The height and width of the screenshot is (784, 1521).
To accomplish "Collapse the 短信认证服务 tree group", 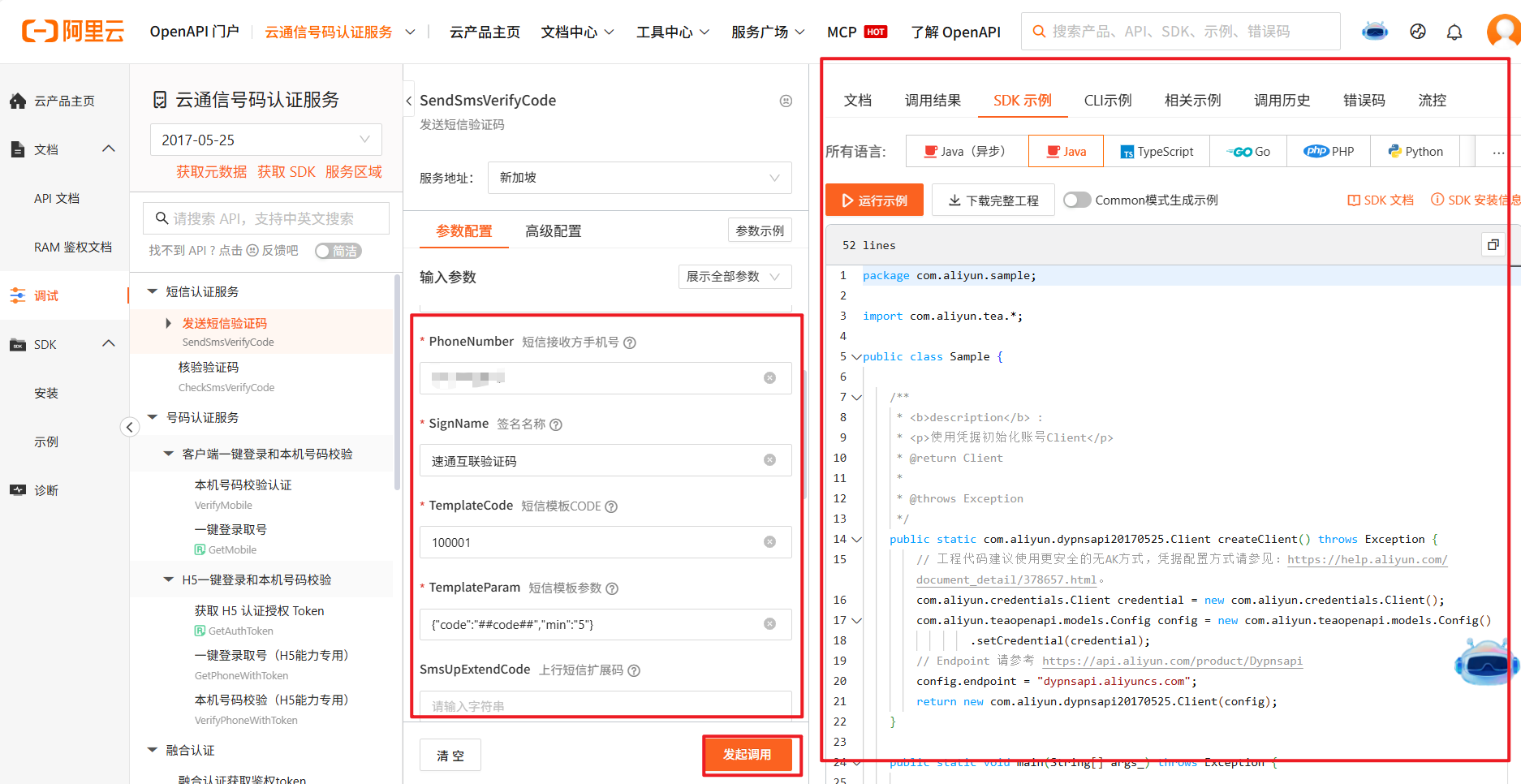I will (153, 291).
